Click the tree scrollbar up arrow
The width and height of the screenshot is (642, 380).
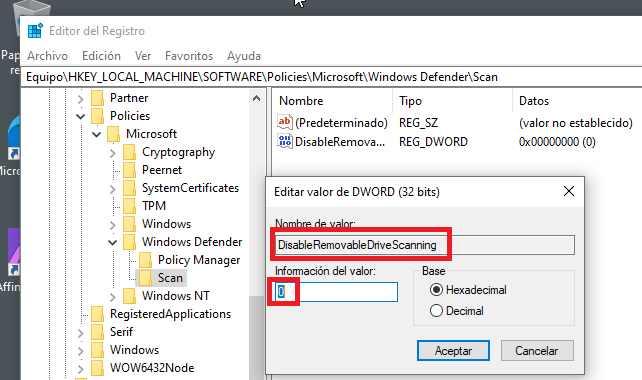click(x=256, y=98)
